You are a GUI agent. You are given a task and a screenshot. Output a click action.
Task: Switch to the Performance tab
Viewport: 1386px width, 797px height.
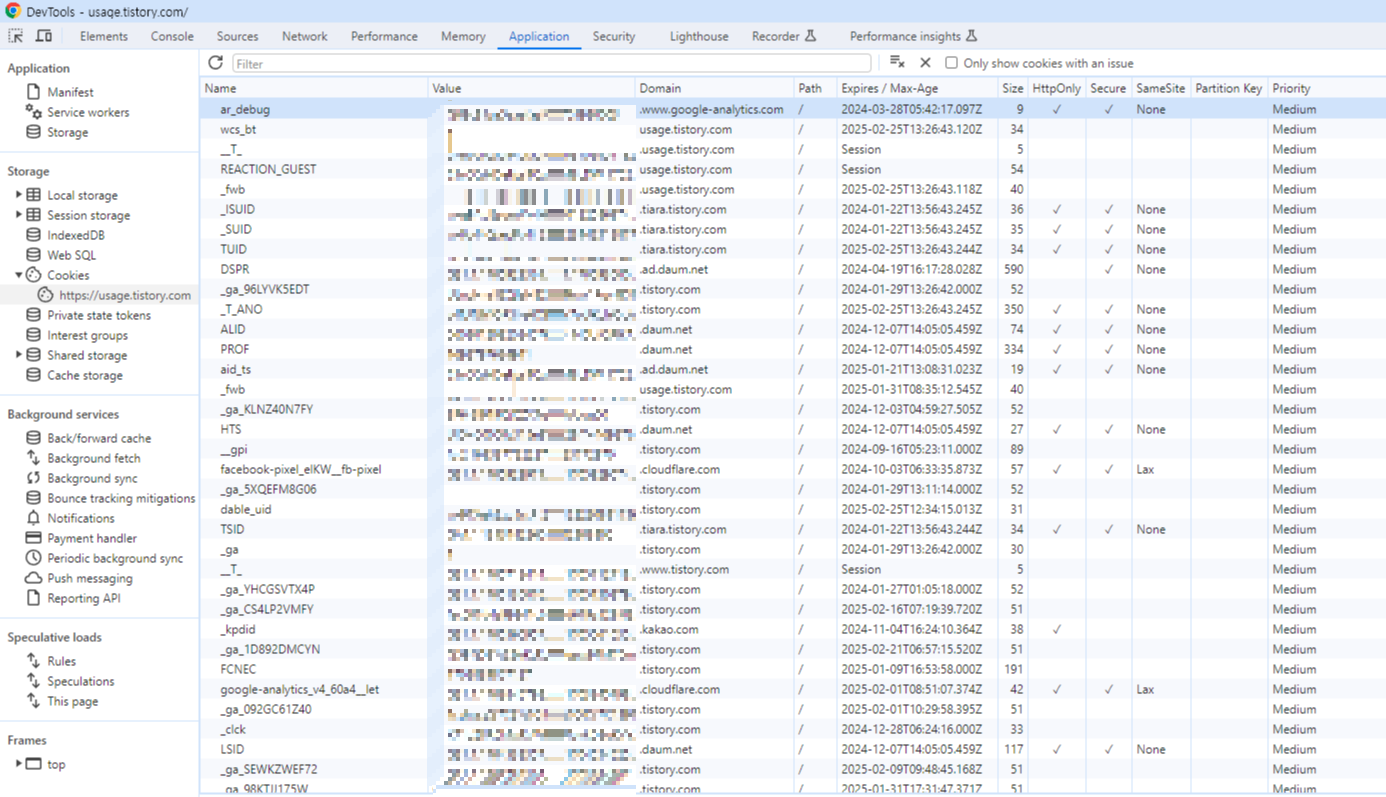coord(384,36)
